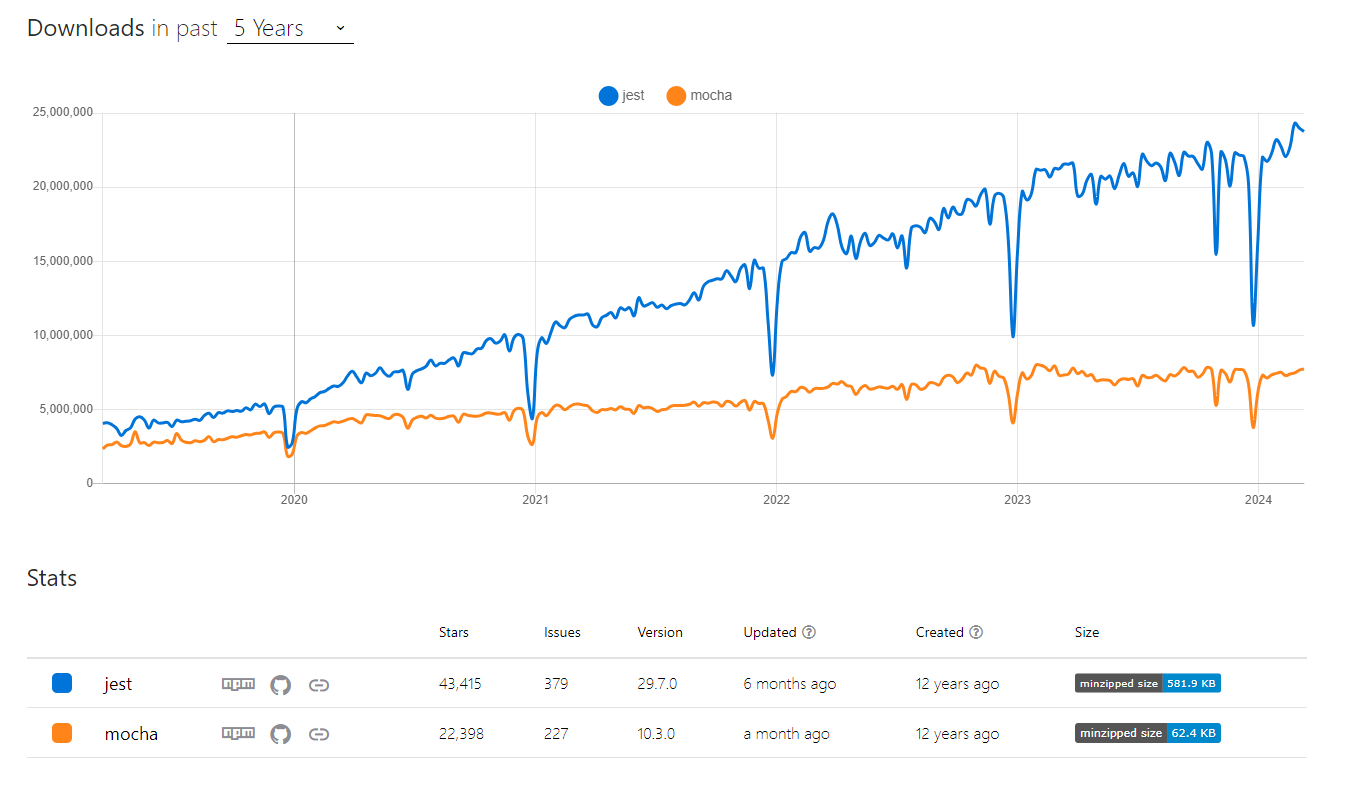Image resolution: width=1359 pixels, height=787 pixels.
Task: Select mocha stars count 22,398
Action: (x=461, y=734)
